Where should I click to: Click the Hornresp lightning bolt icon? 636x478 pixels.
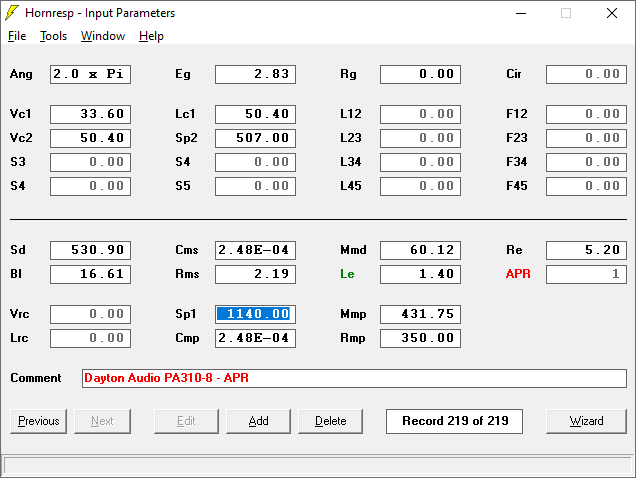pyautogui.click(x=12, y=13)
